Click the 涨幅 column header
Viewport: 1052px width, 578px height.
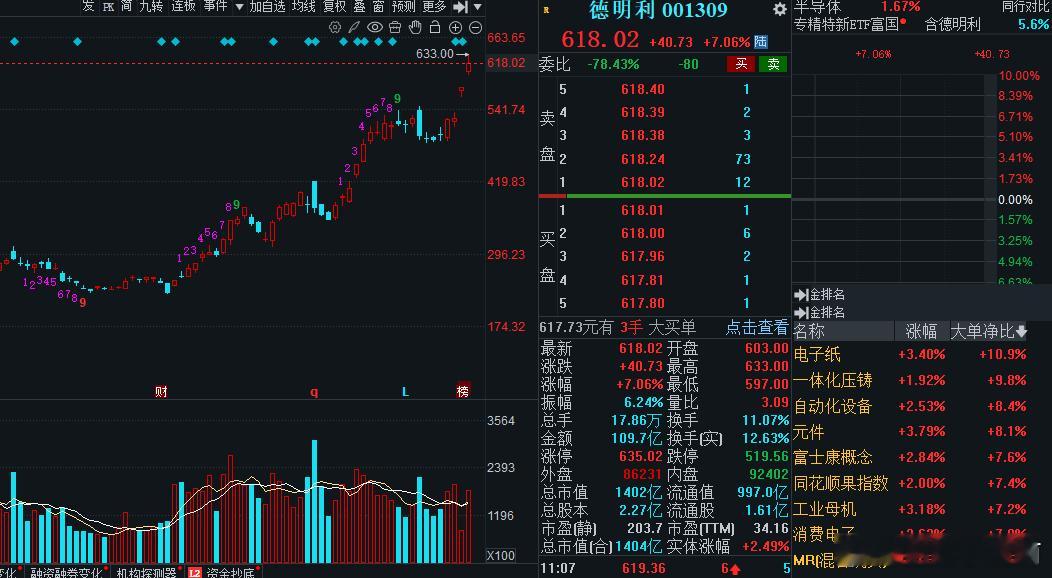click(x=920, y=331)
